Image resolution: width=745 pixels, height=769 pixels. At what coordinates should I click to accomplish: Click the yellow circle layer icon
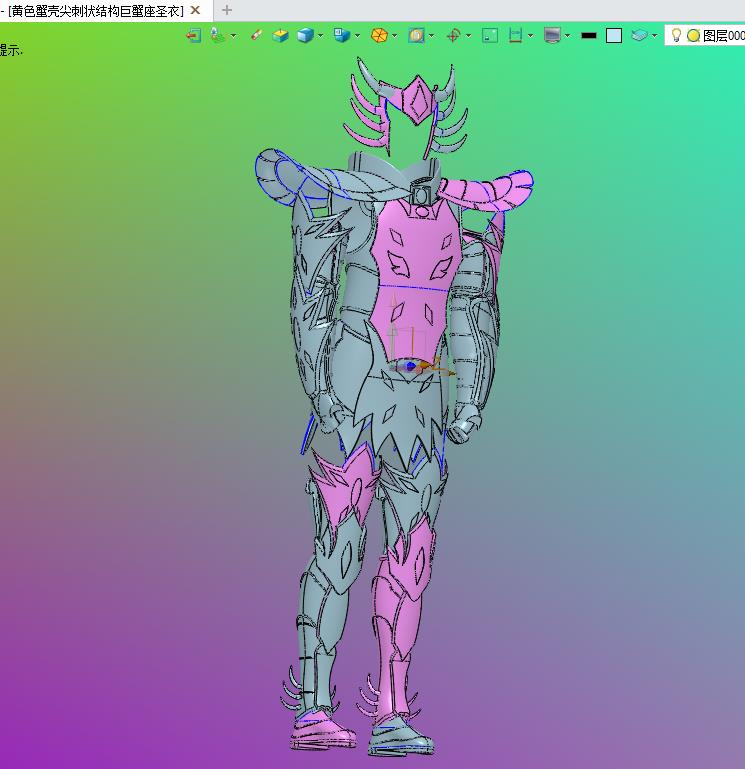pyautogui.click(x=694, y=36)
